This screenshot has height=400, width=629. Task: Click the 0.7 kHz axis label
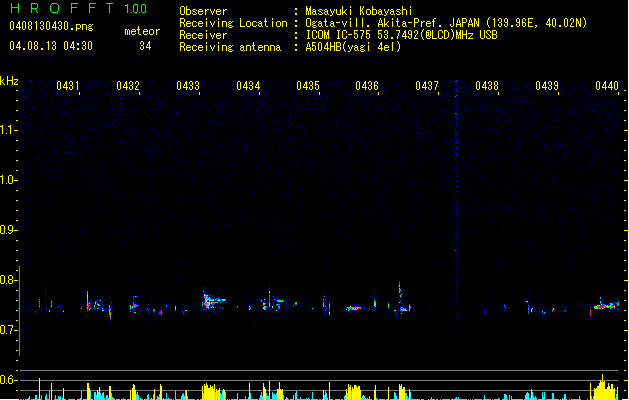(x=8, y=330)
